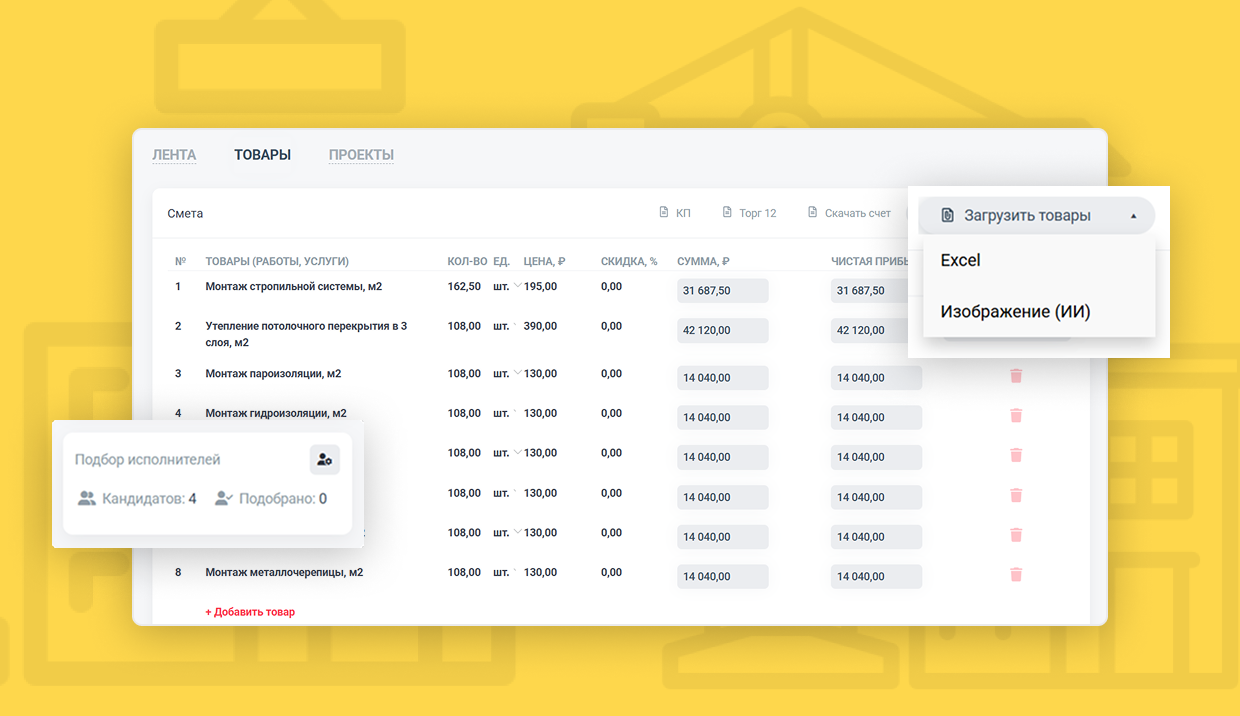Click the + Добавить товар link

click(250, 612)
